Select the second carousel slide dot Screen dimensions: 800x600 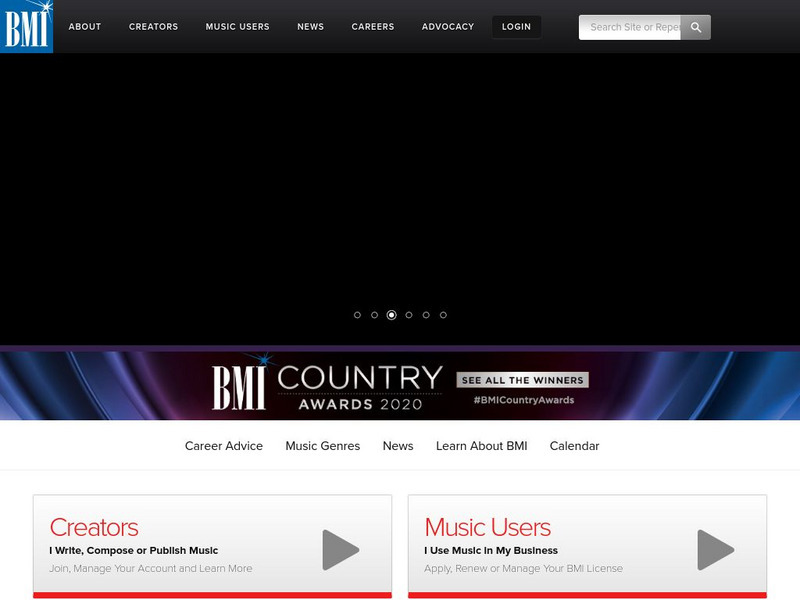pos(374,315)
